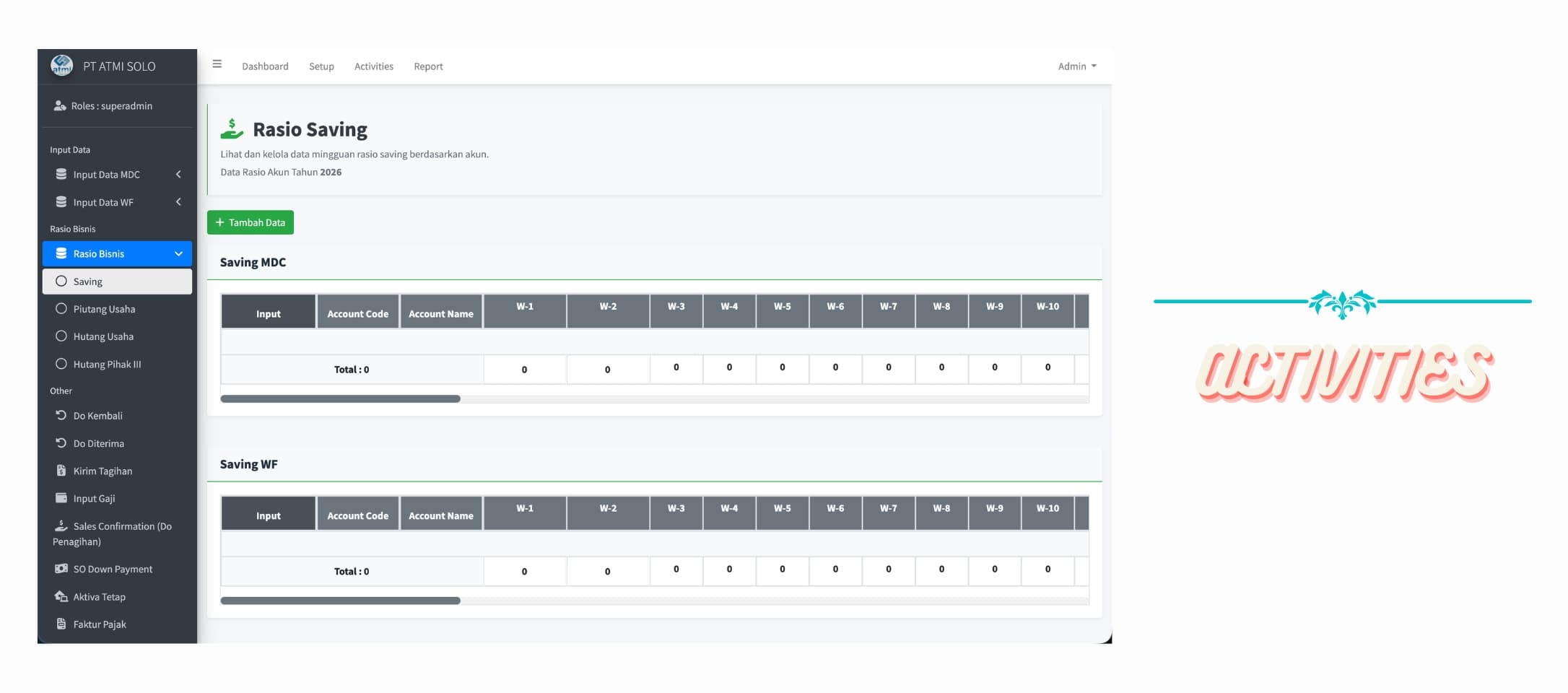Click the hamburger sidebar toggle icon
The image size is (1568, 693).
(217, 64)
